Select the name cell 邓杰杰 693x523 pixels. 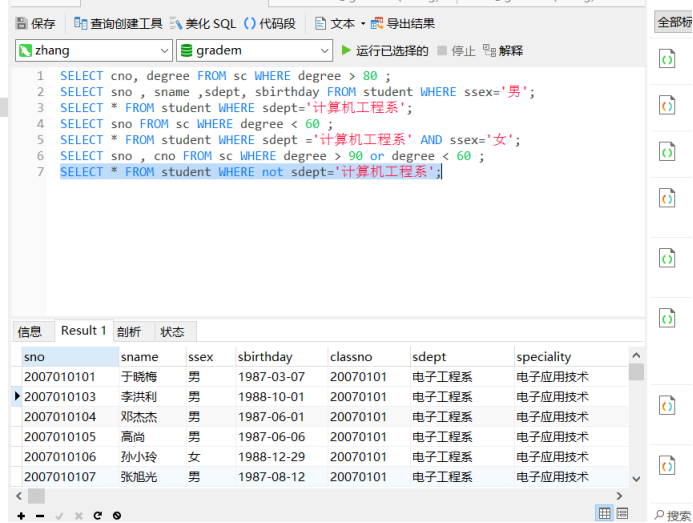point(152,416)
